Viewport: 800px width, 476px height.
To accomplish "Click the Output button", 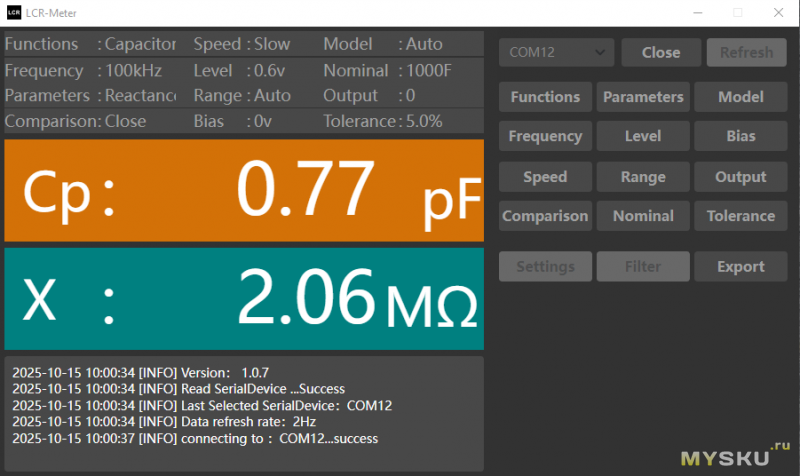I will pyautogui.click(x=741, y=177).
